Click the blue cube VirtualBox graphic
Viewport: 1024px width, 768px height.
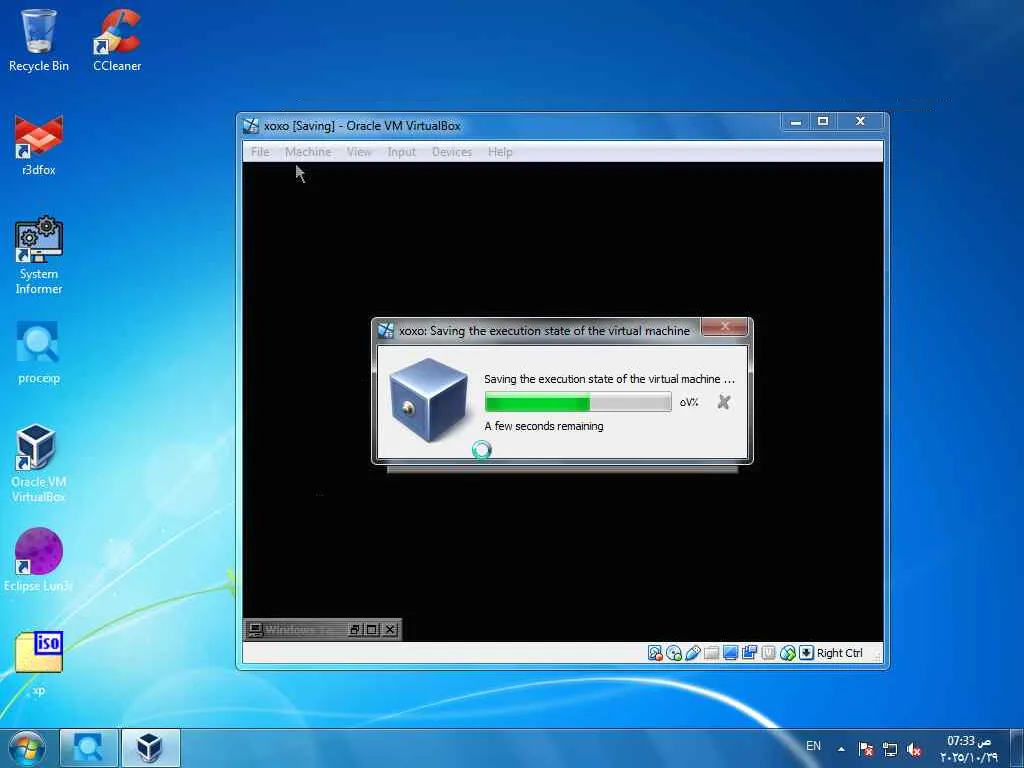428,400
